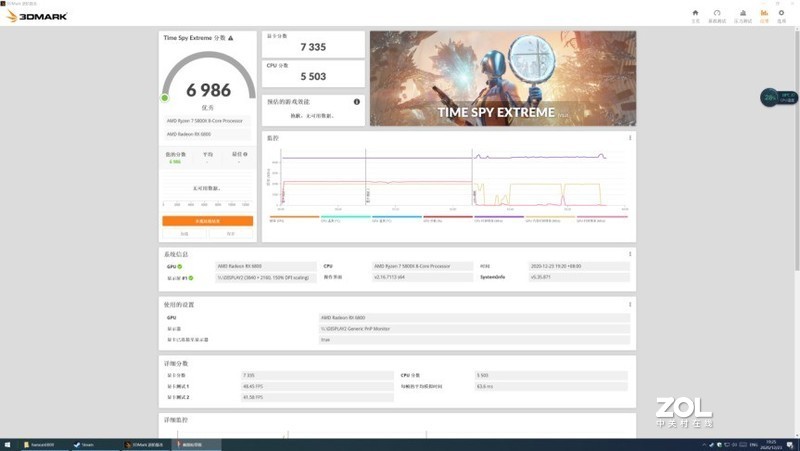Click the 63.6 ms average simulation time value
This screenshot has width=800, height=451.
551,386
